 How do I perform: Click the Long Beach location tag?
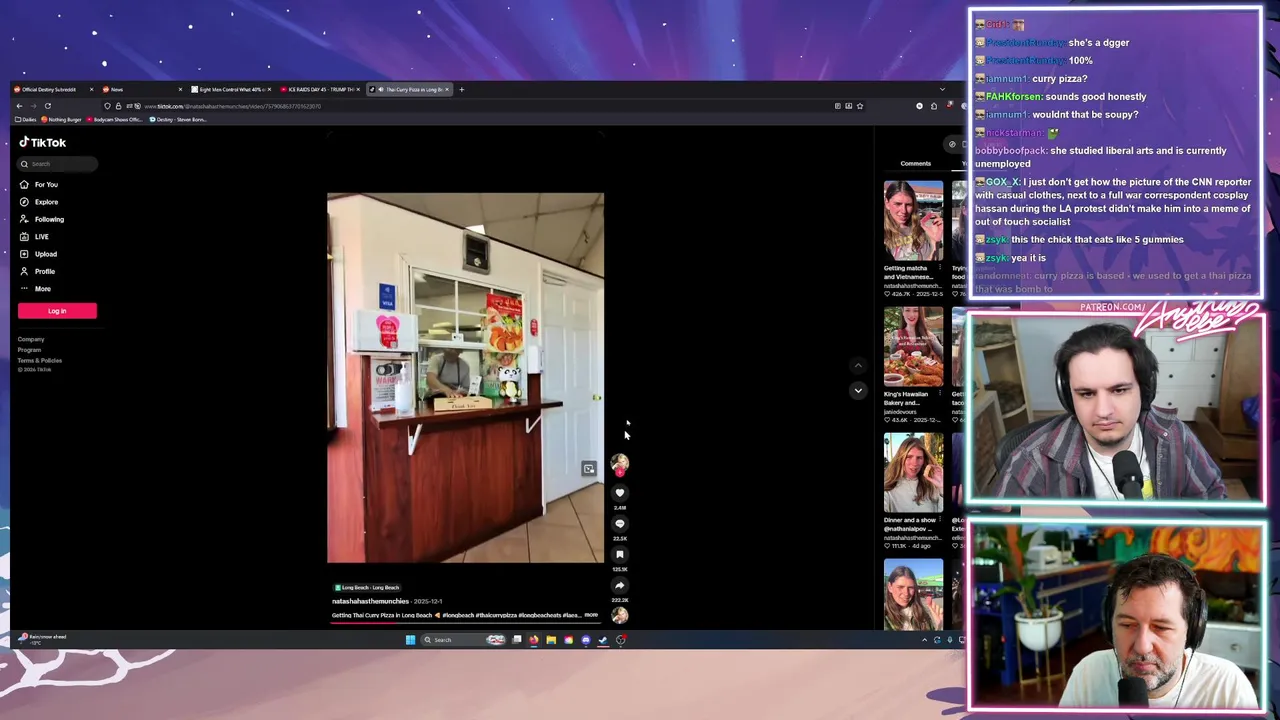tap(367, 588)
